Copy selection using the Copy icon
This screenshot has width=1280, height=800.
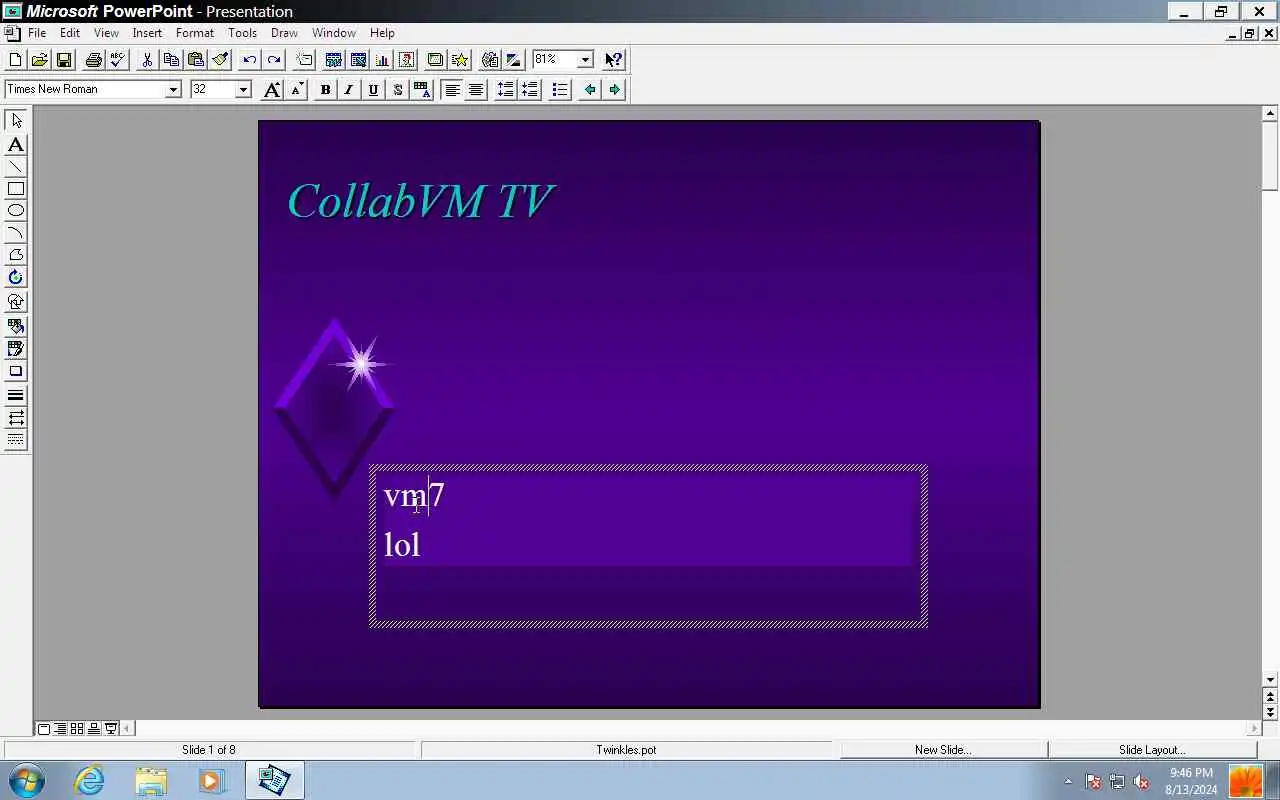point(171,60)
